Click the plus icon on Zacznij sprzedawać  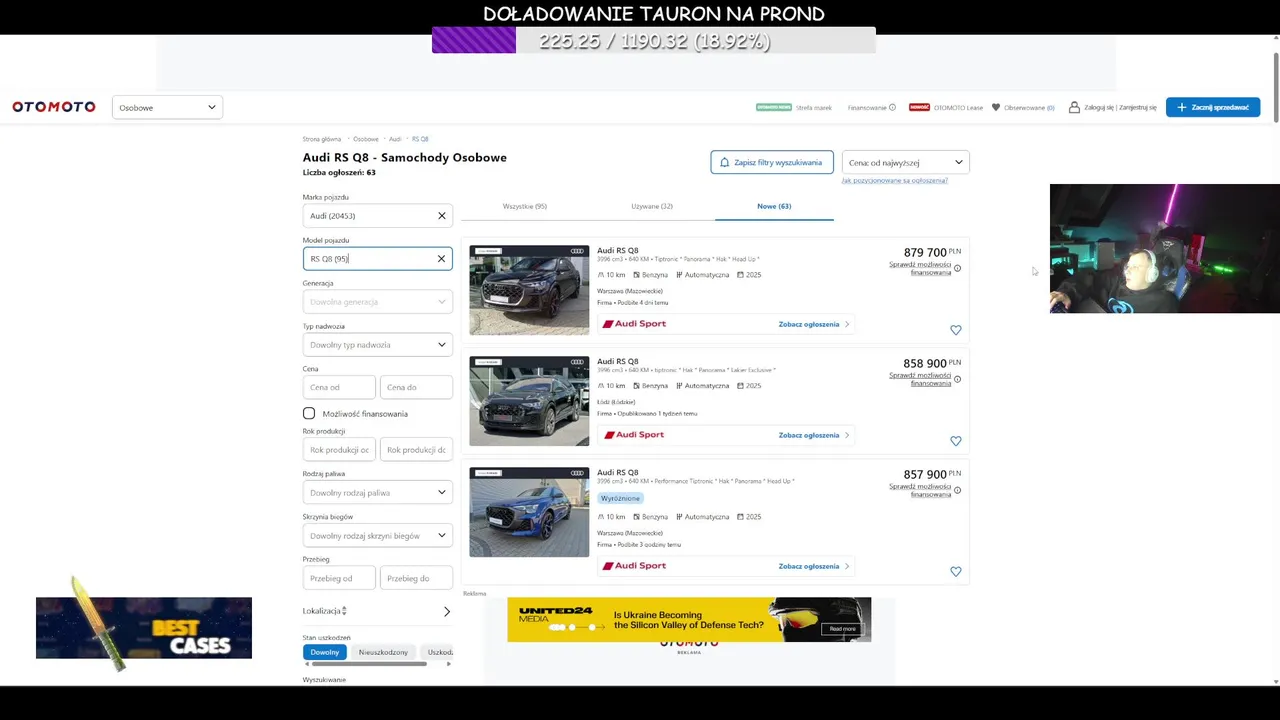1182,107
